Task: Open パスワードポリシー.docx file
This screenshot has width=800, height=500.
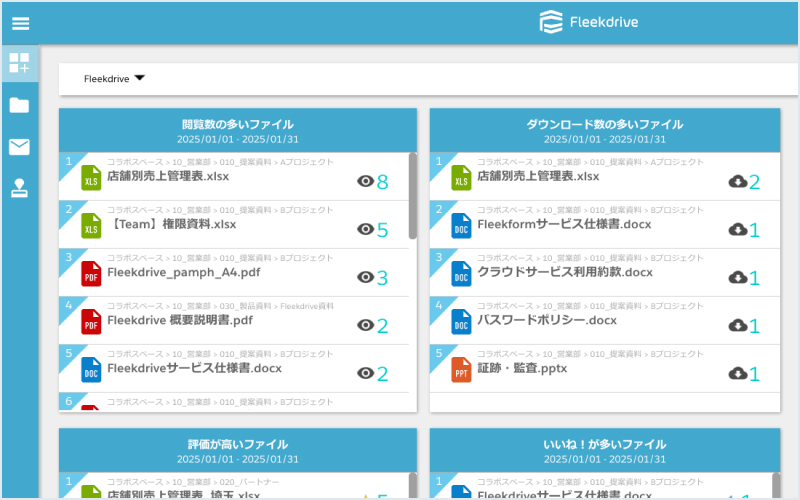Action: (547, 320)
